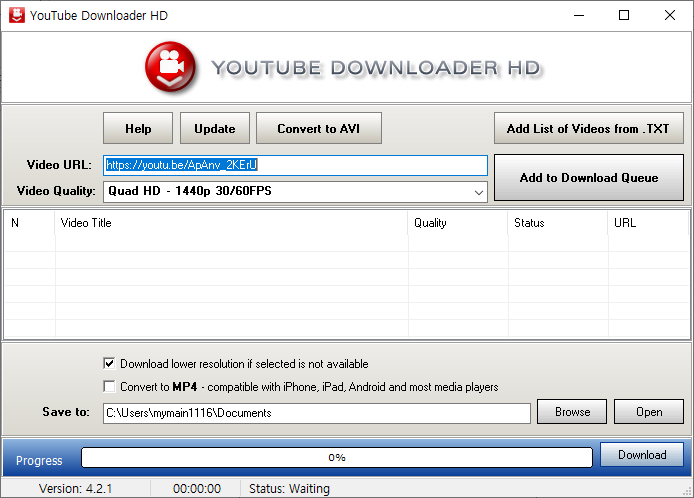
Task: Minimize the YouTube Downloader HD window
Action: tap(579, 15)
